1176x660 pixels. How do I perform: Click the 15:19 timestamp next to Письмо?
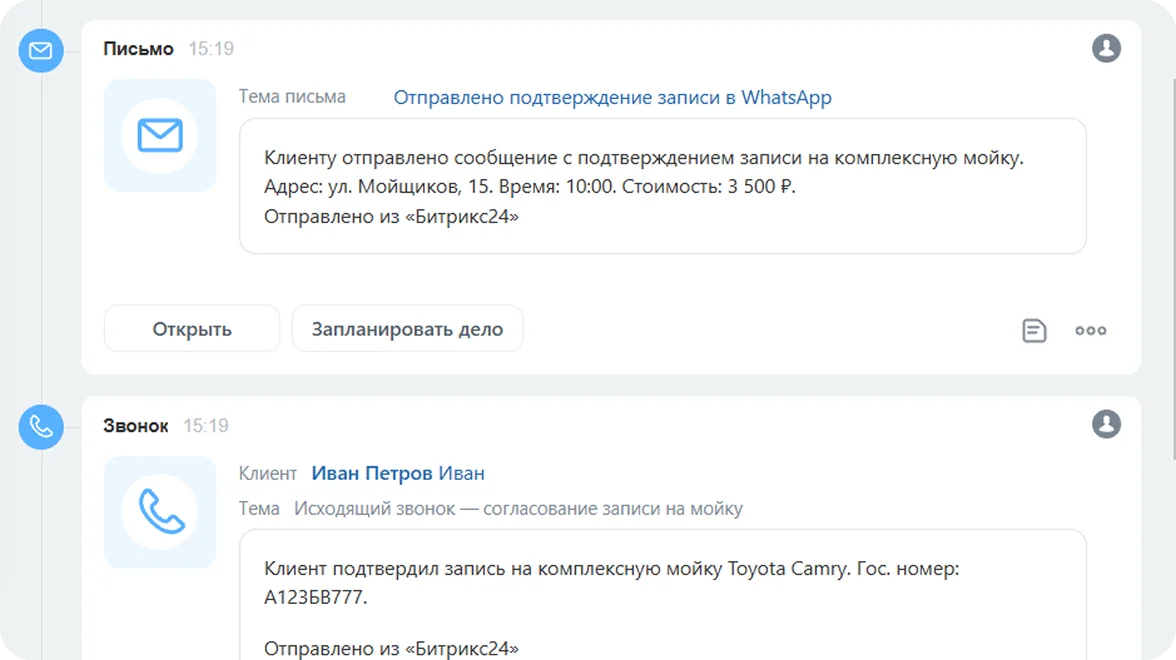(211, 49)
